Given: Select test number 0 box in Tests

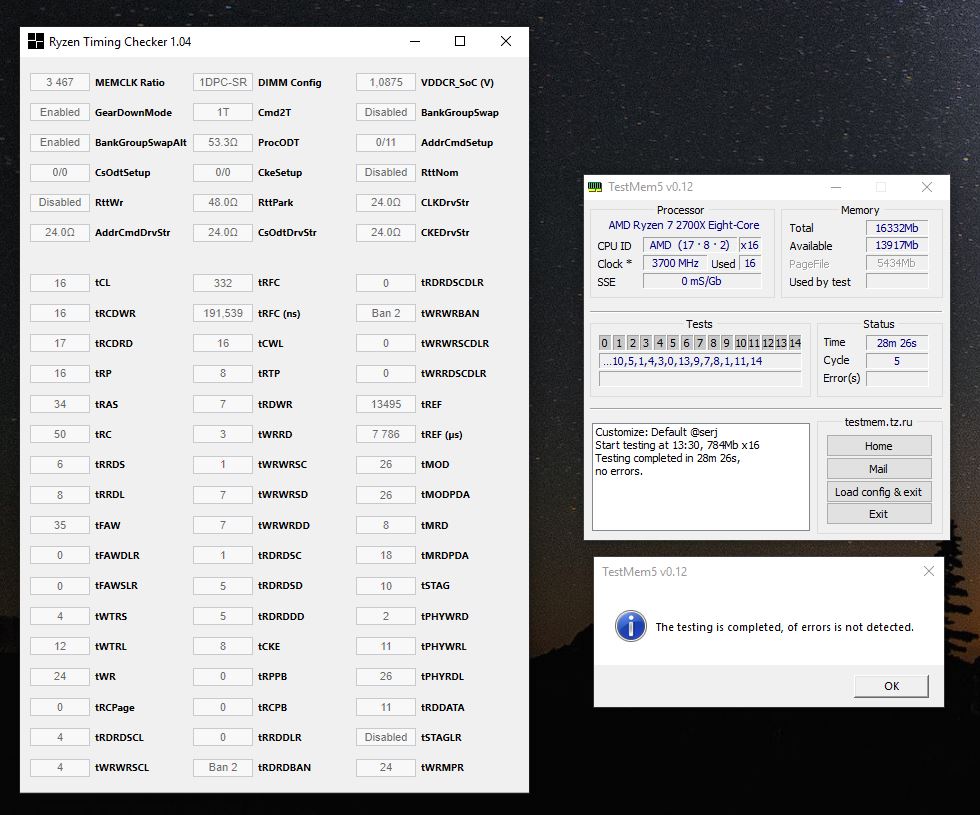Looking at the screenshot, I should tap(604, 342).
